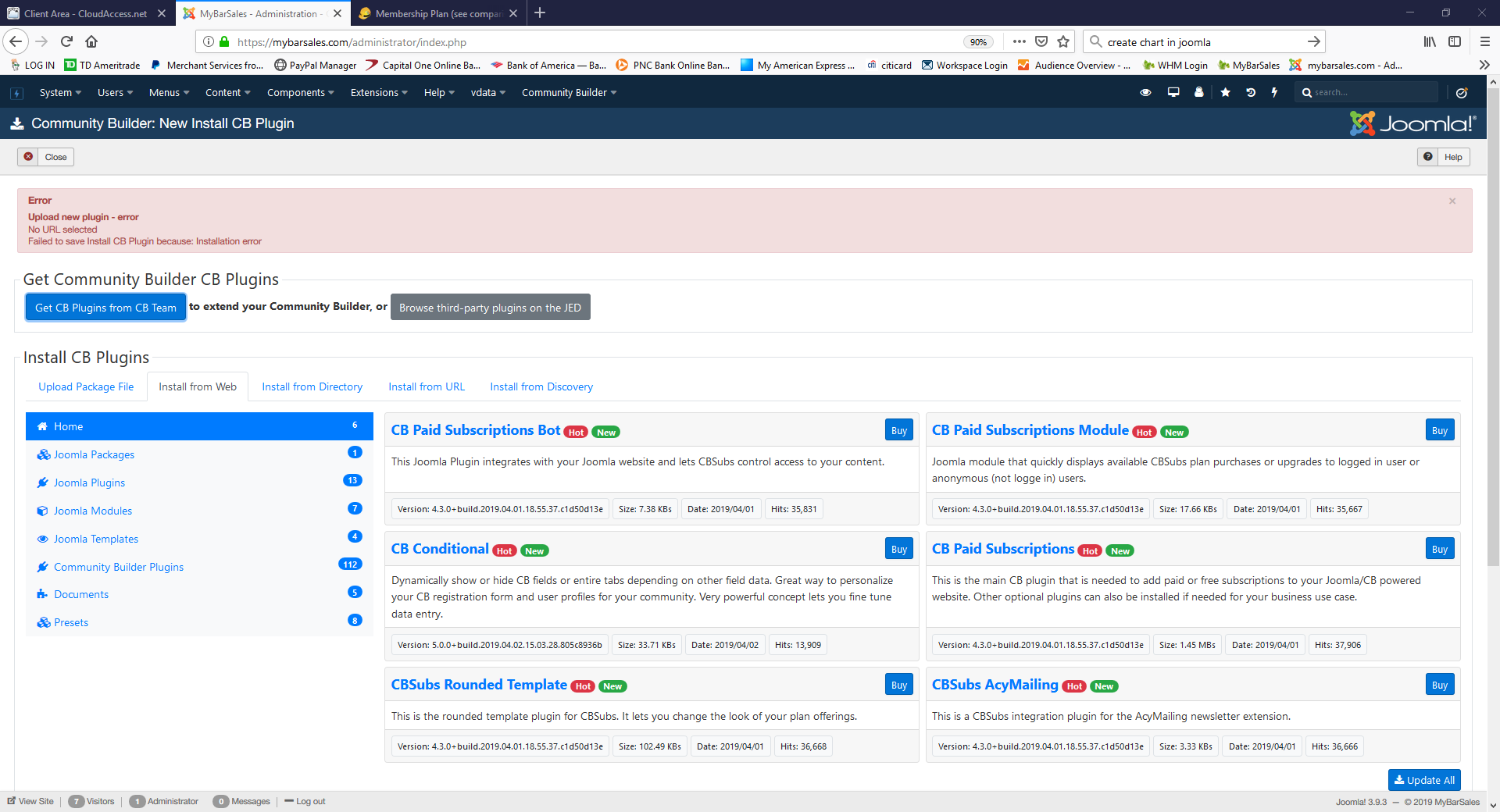Screen dimensions: 1500x812
Task: Open the System dropdown menu
Action: coord(60,92)
